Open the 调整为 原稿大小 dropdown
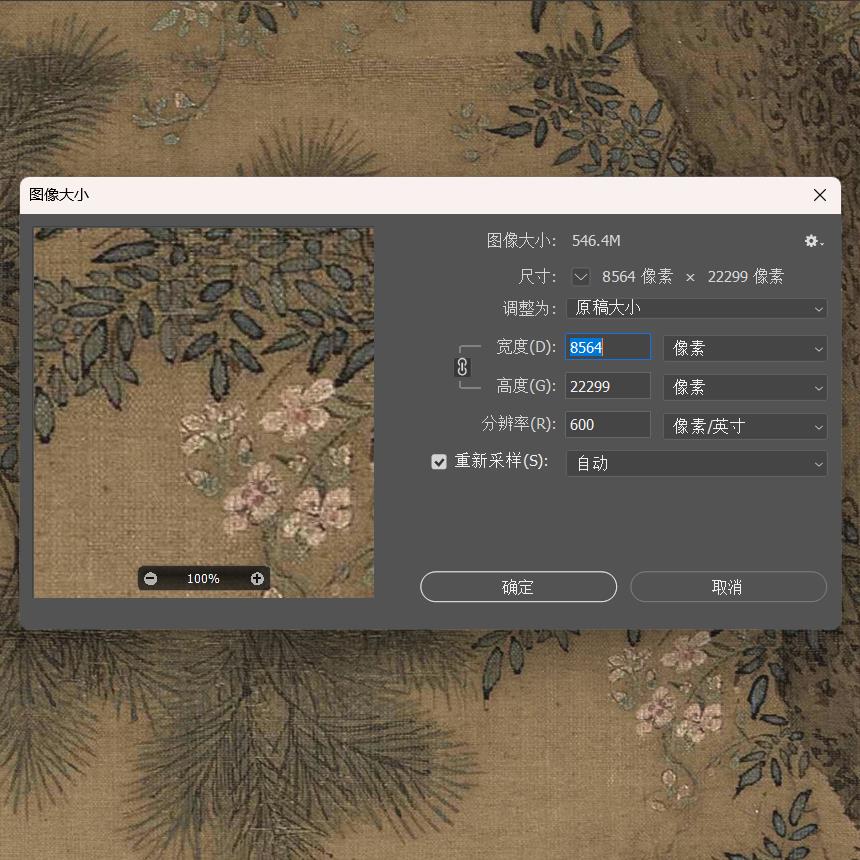The height and width of the screenshot is (860, 860). coord(697,308)
